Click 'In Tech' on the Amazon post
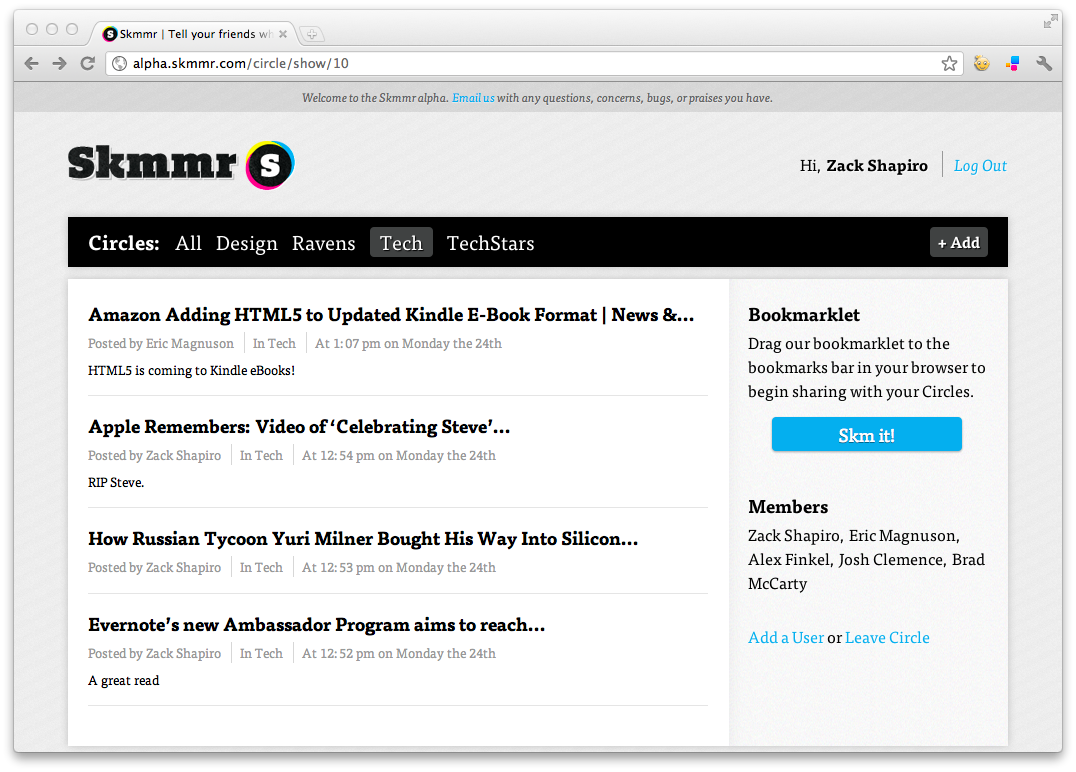 pos(274,344)
